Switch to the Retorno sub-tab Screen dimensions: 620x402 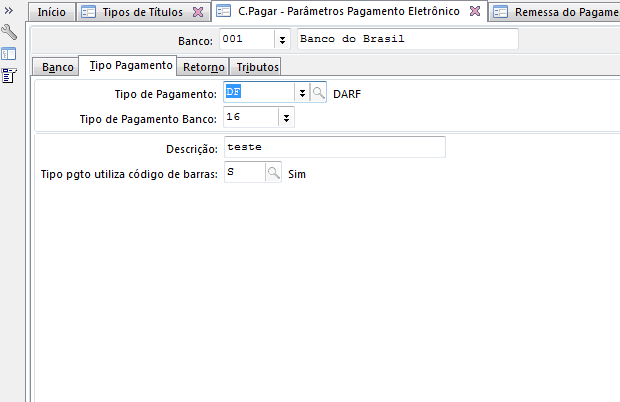[203, 67]
